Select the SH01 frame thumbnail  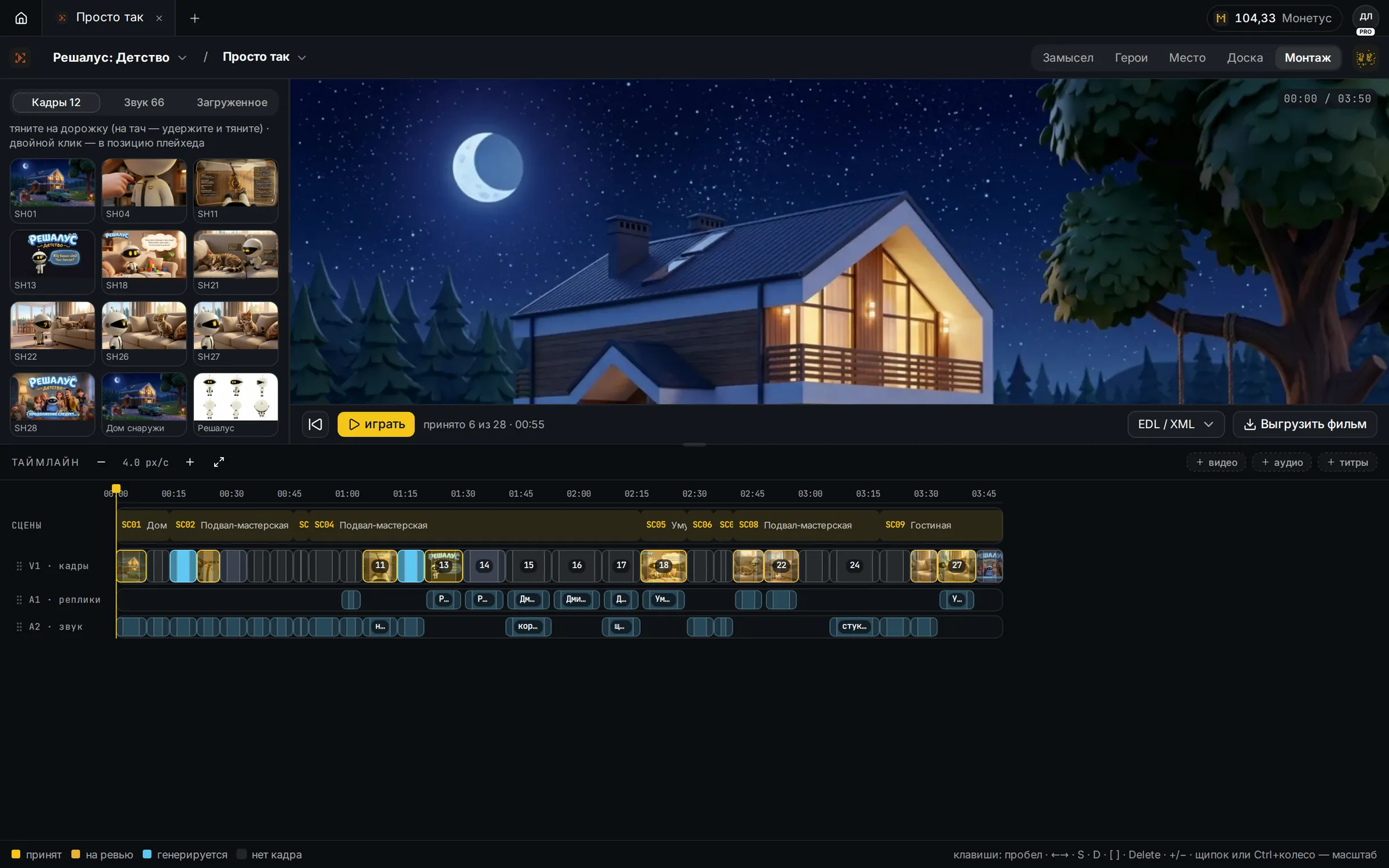(x=53, y=190)
